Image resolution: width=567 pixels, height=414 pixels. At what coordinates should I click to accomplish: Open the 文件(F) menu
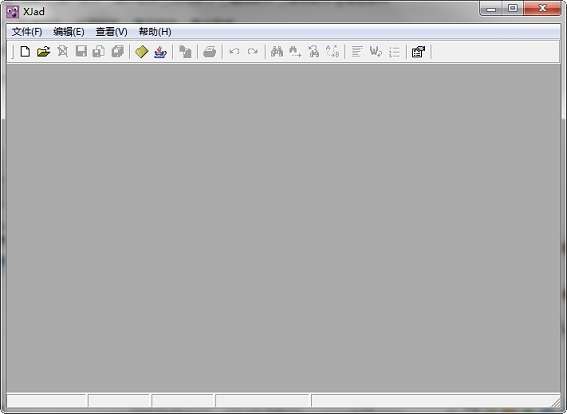coord(27,32)
